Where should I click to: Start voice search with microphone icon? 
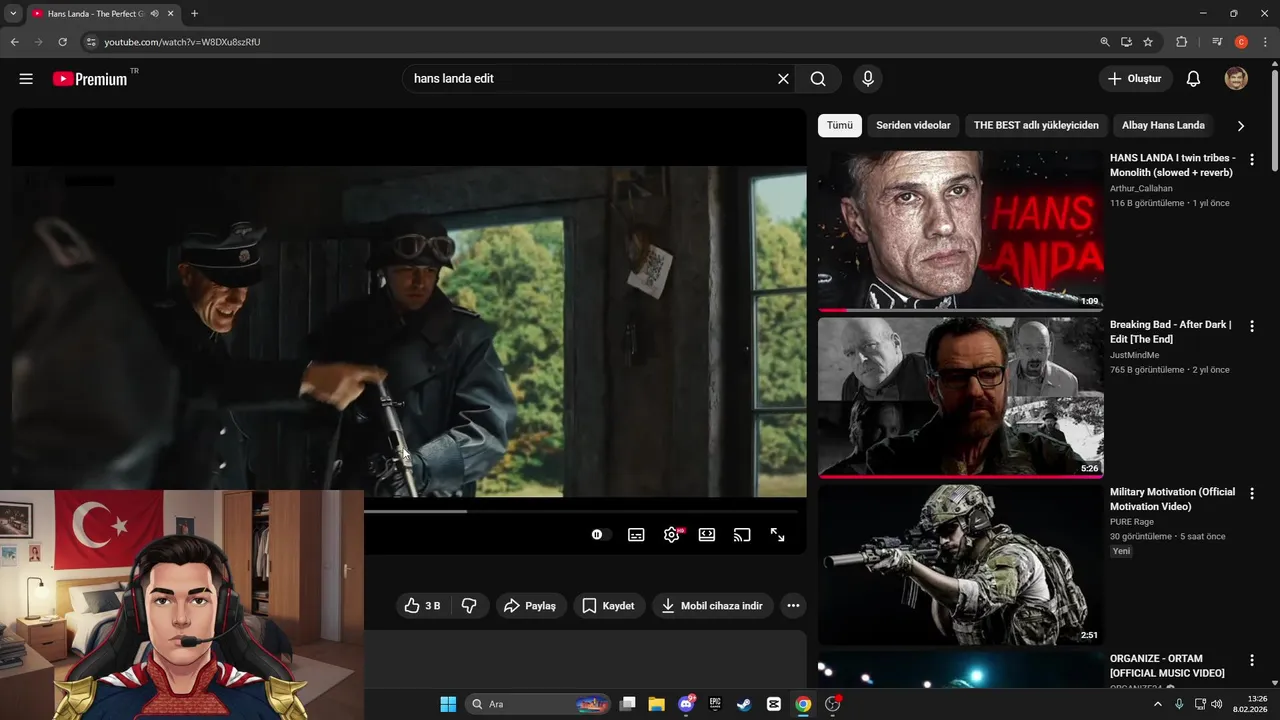[867, 79]
